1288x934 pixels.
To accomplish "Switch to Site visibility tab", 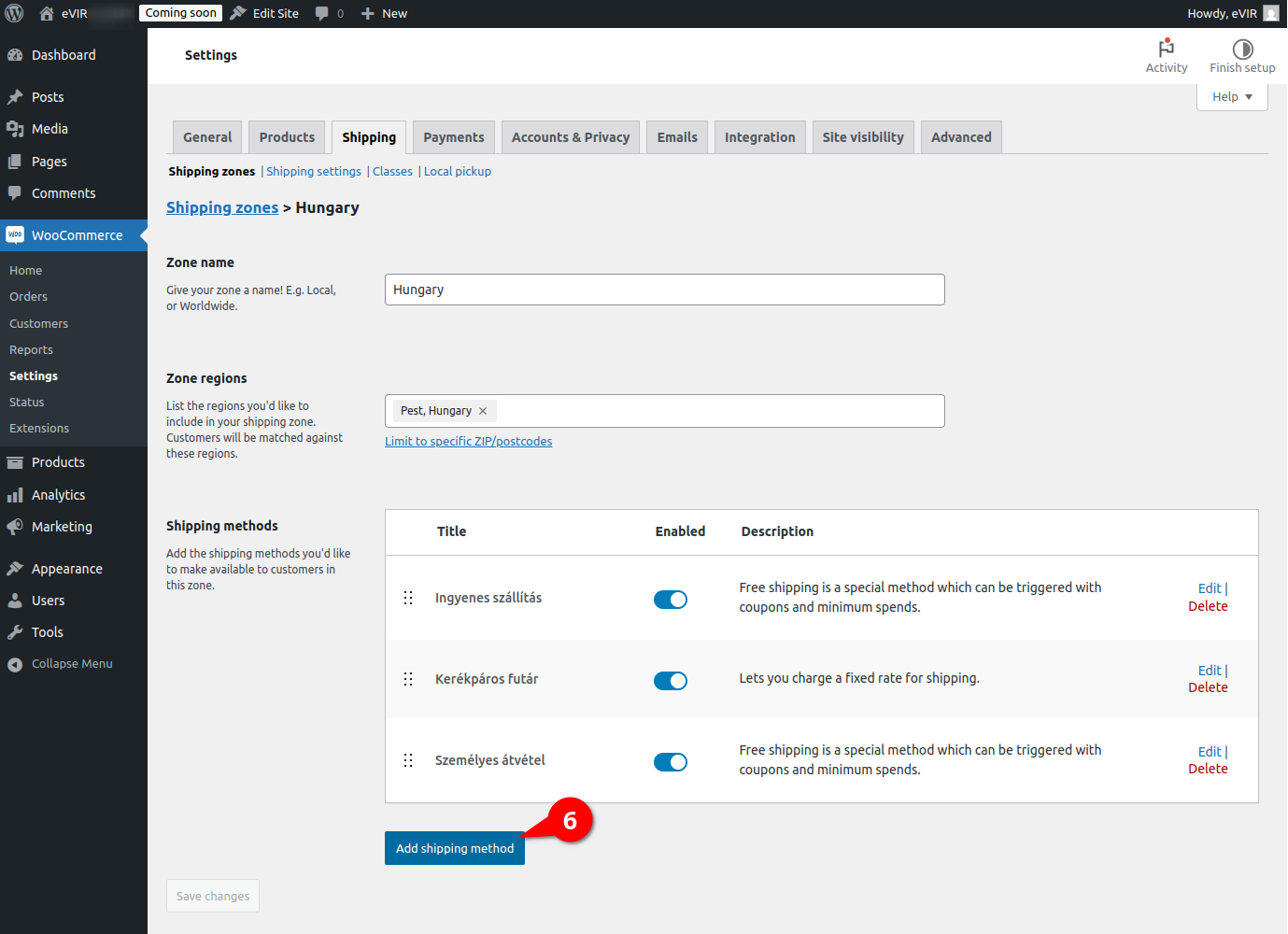I will click(x=863, y=137).
